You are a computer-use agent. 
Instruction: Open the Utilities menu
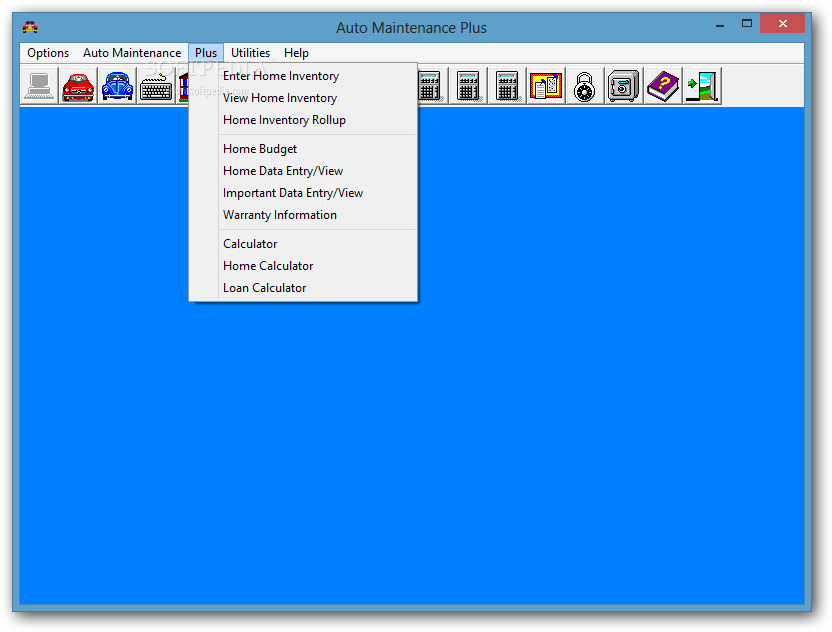(x=250, y=53)
